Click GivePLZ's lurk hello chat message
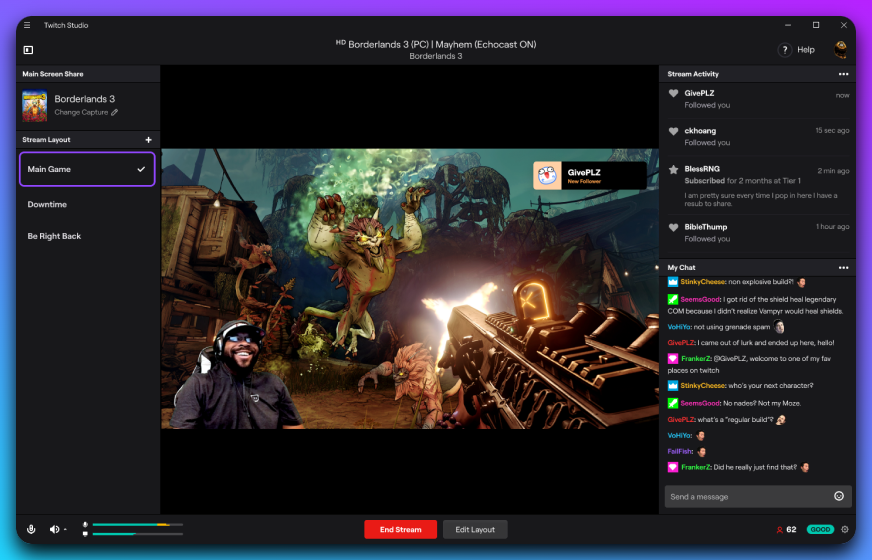872x560 pixels. point(751,343)
